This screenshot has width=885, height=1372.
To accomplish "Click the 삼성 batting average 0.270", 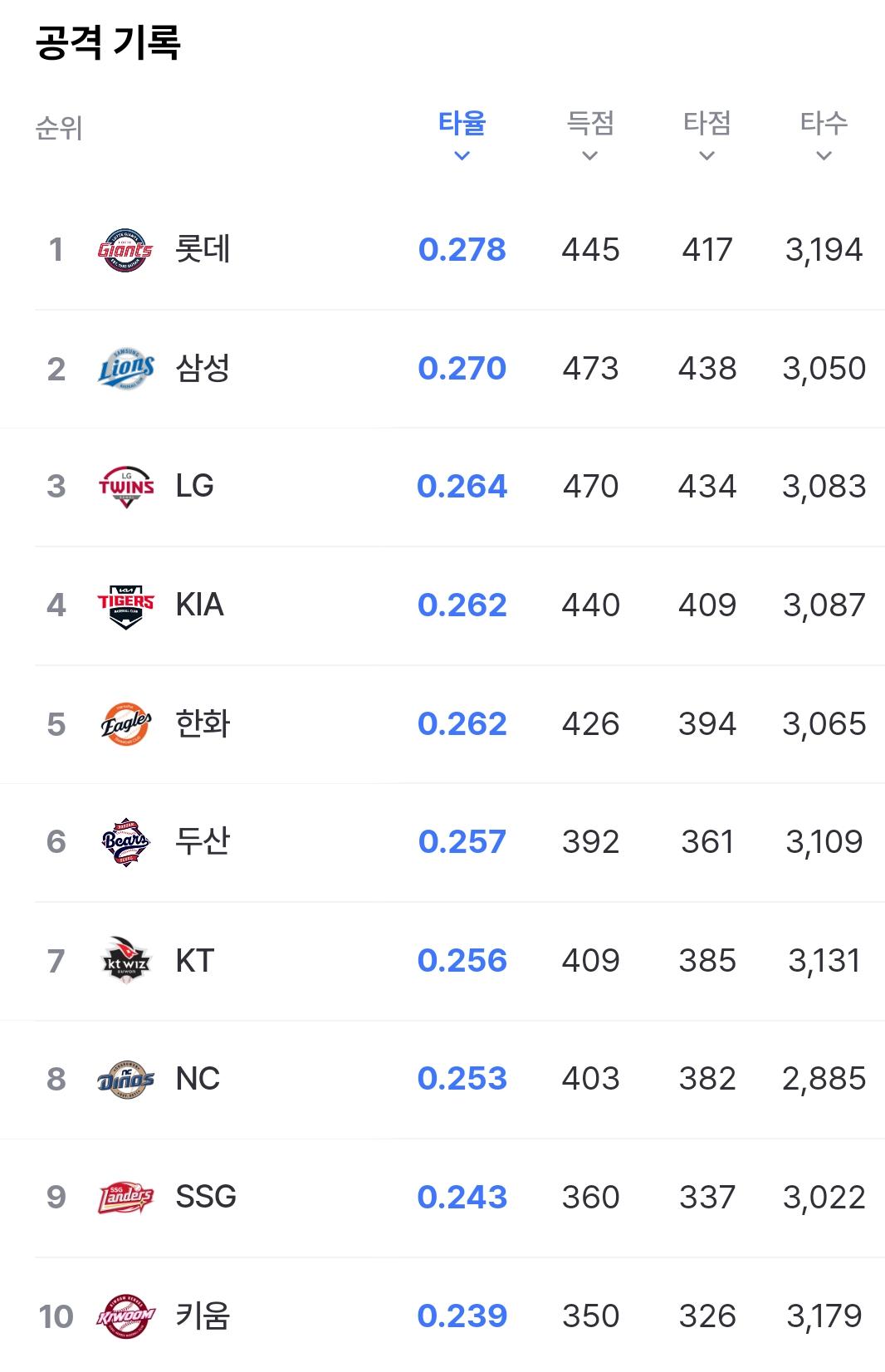I will [x=462, y=368].
